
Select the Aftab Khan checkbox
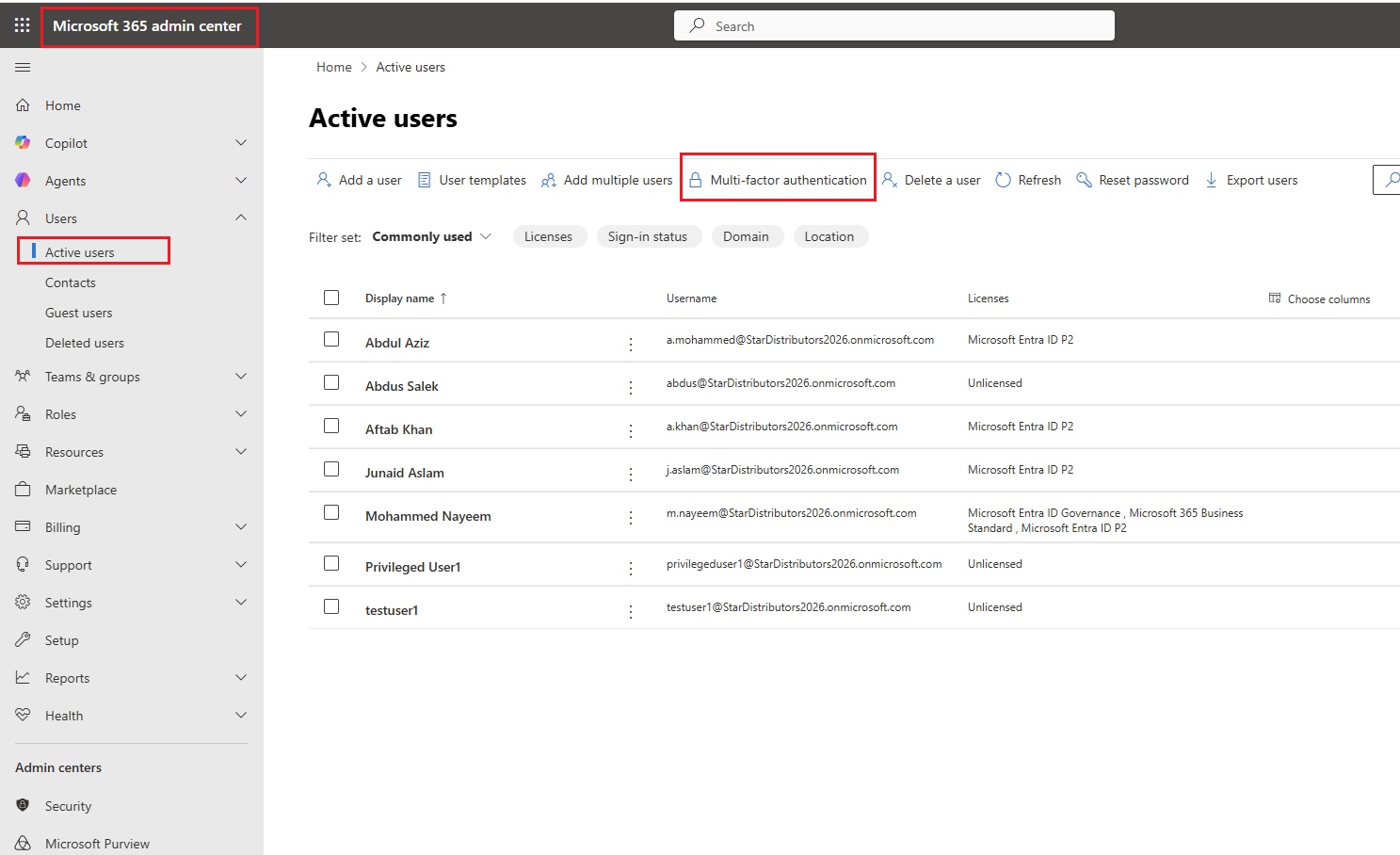click(x=331, y=426)
